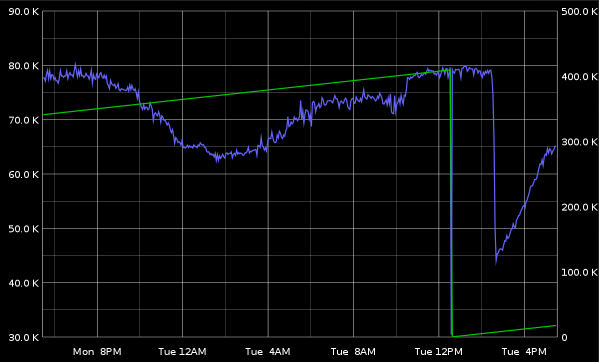Image resolution: width=599 pixels, height=362 pixels.
Task: Click the 300.0 K right axis label
Action: coord(579,142)
